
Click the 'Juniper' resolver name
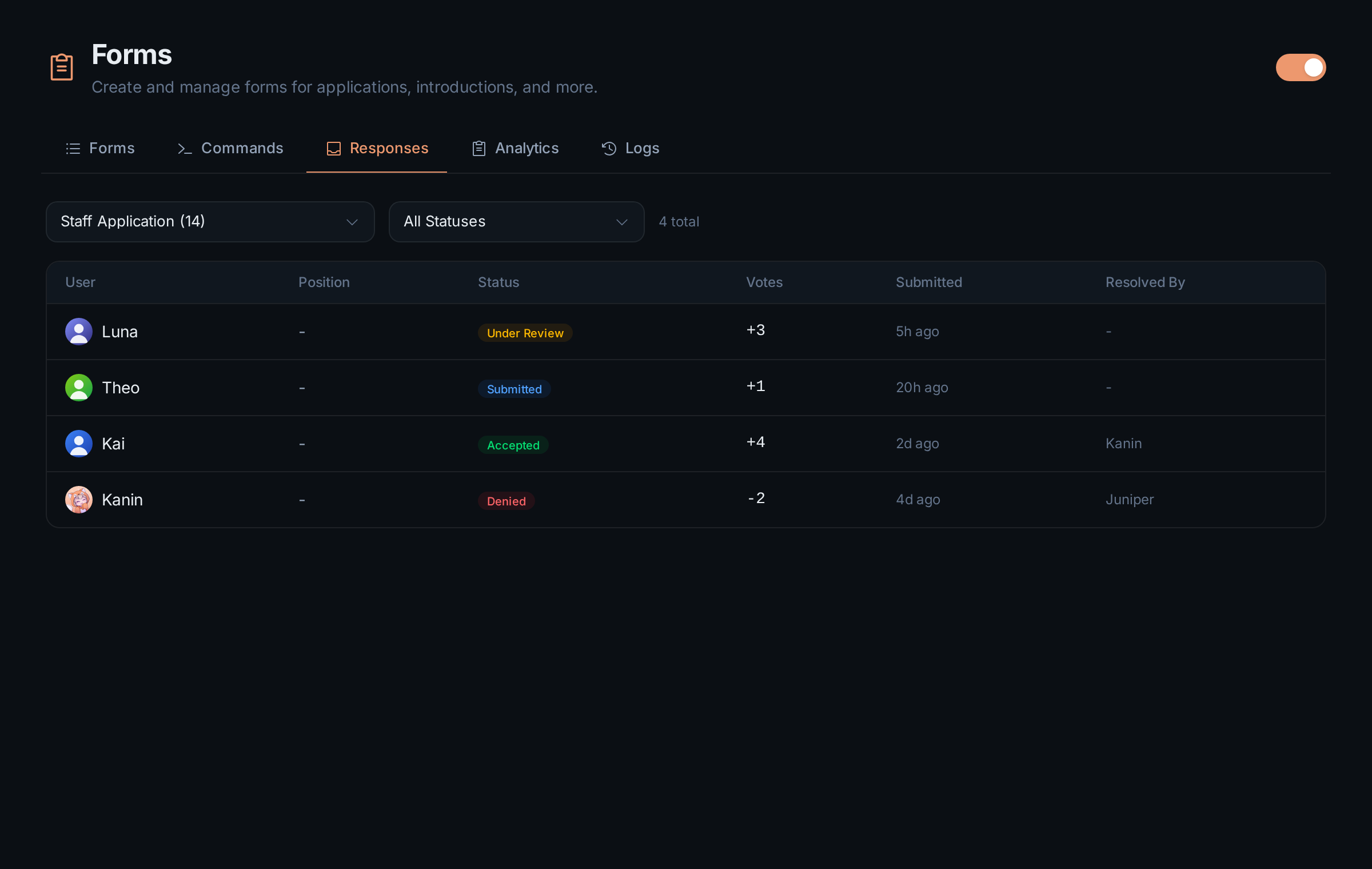click(x=1130, y=500)
